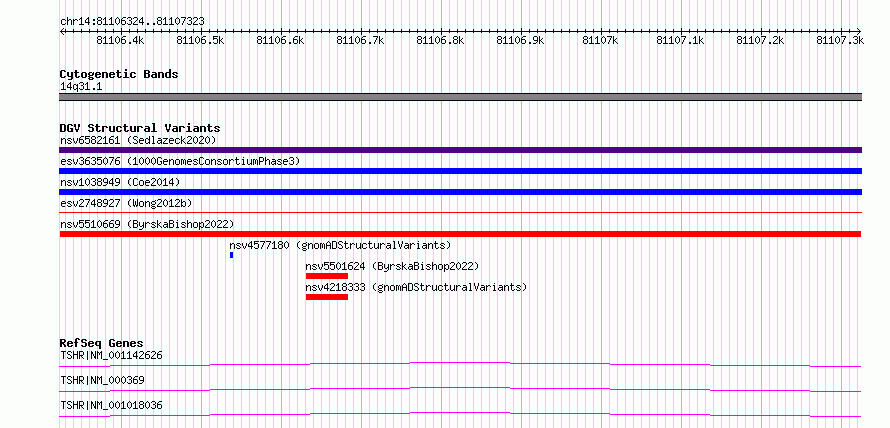Image resolution: width=890 pixels, height=428 pixels.
Task: Click ruler tick label 81107k
Action: [601, 40]
